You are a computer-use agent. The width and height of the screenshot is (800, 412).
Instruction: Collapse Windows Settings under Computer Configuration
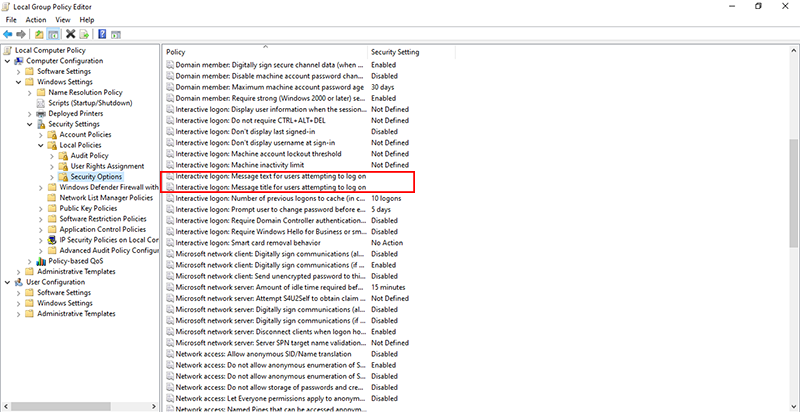click(x=18, y=82)
